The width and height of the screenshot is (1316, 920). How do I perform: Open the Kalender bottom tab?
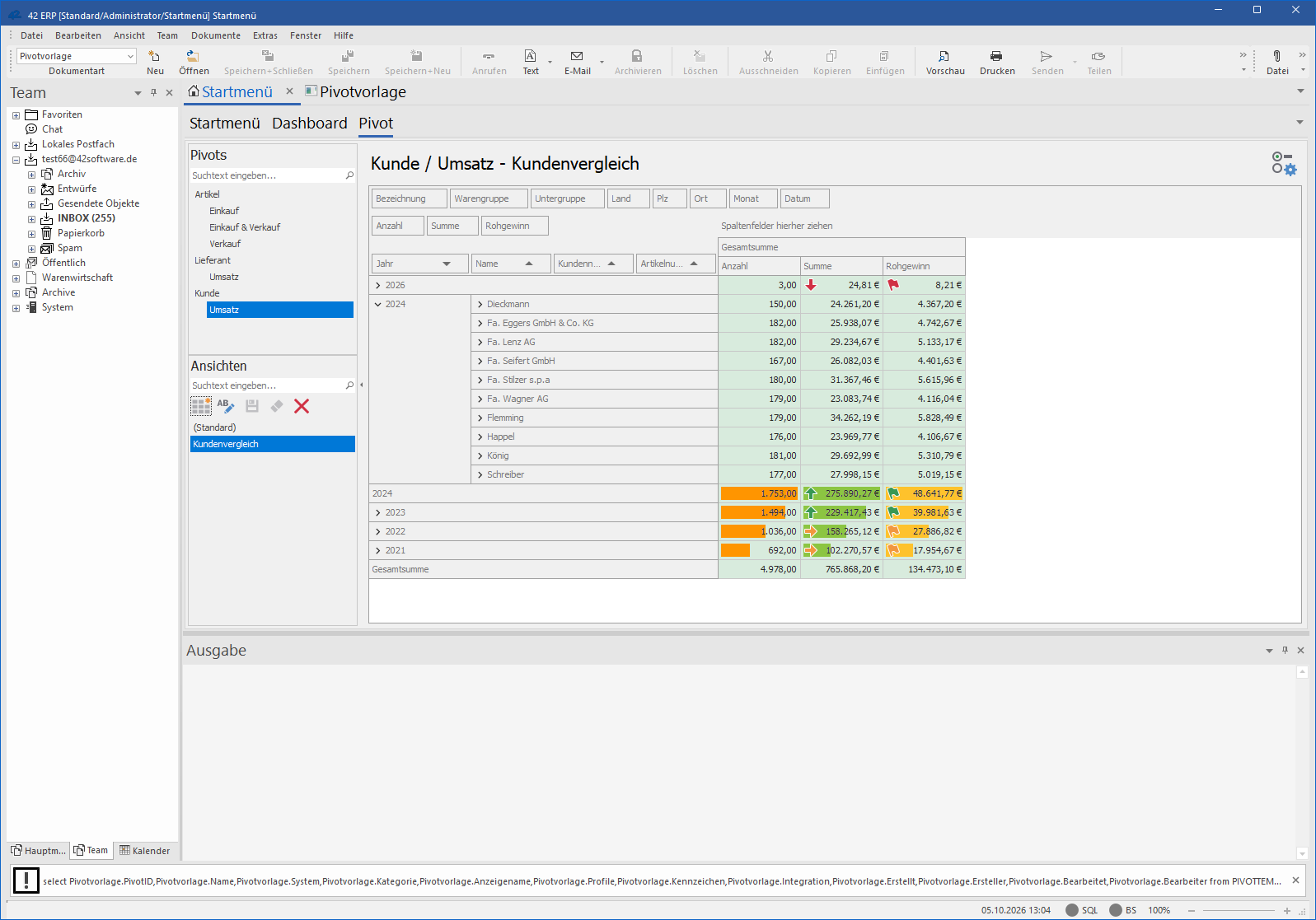(x=145, y=851)
